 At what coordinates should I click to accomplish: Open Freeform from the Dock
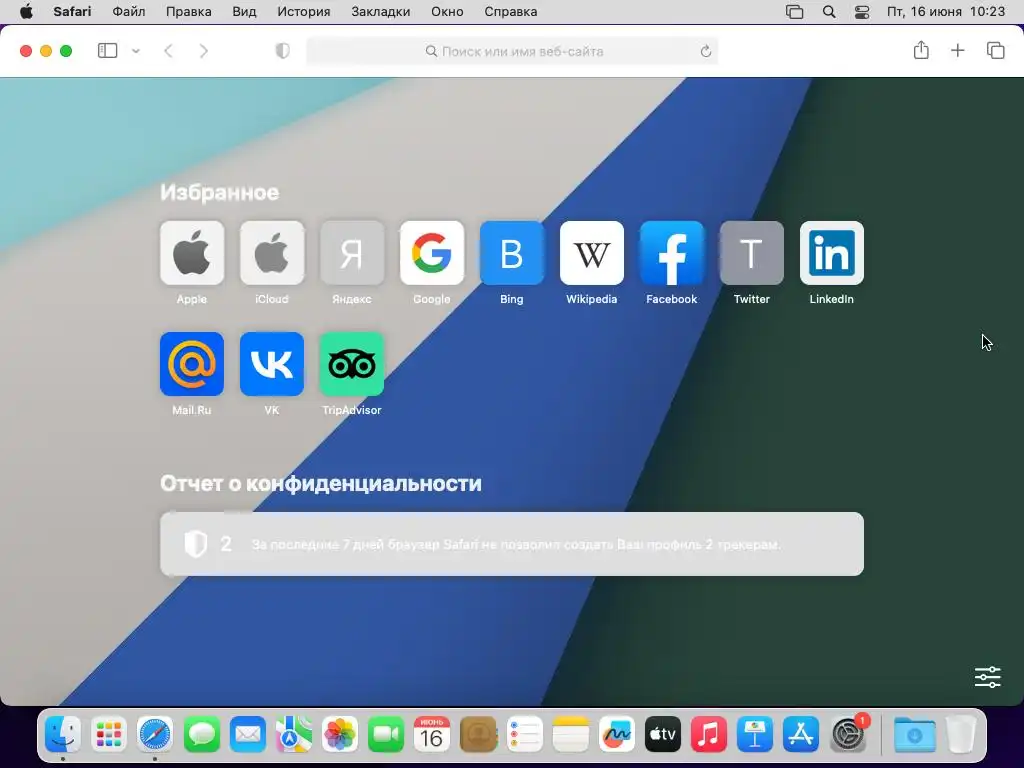click(616, 735)
